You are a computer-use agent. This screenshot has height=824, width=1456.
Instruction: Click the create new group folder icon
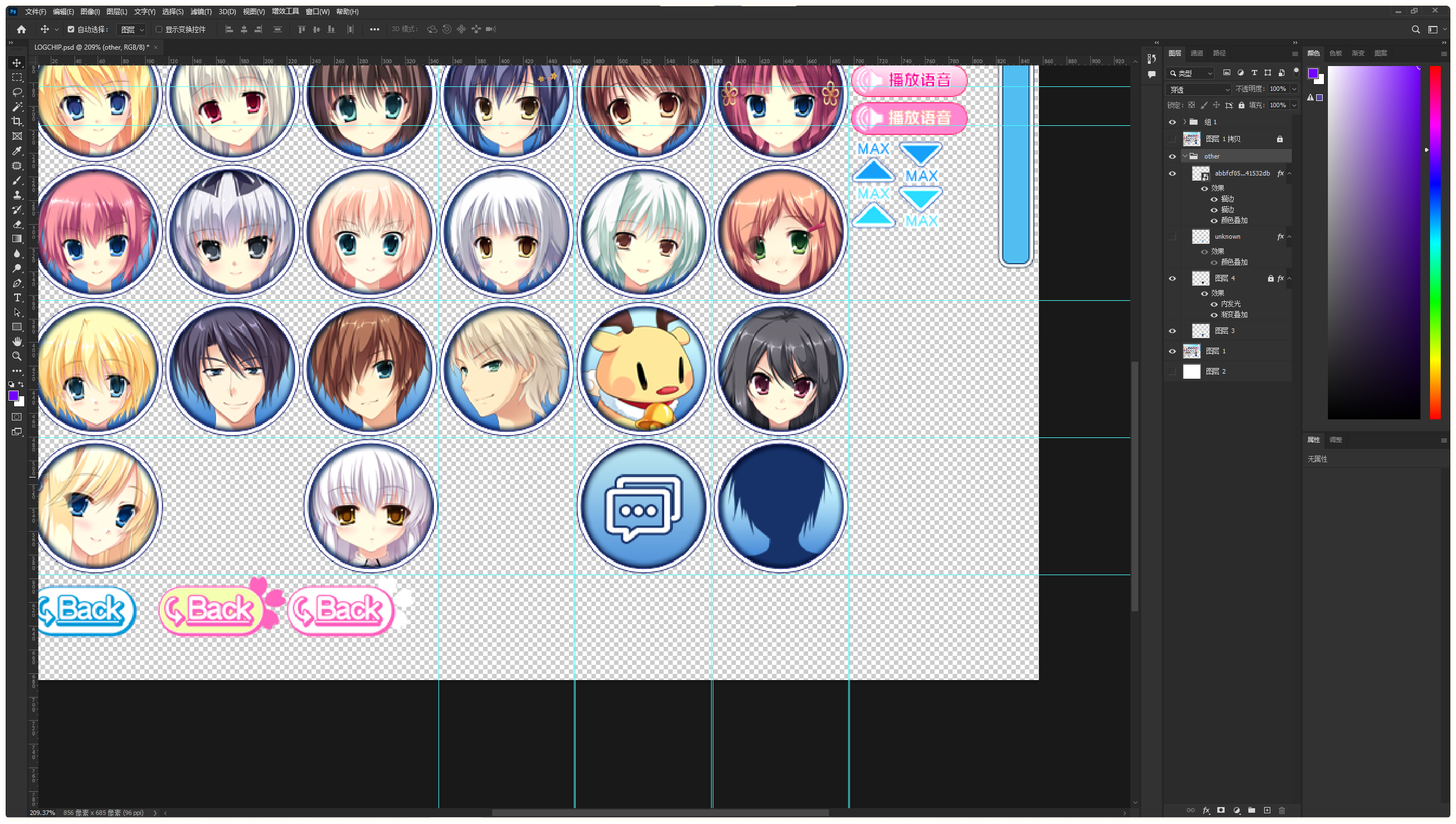click(1252, 810)
